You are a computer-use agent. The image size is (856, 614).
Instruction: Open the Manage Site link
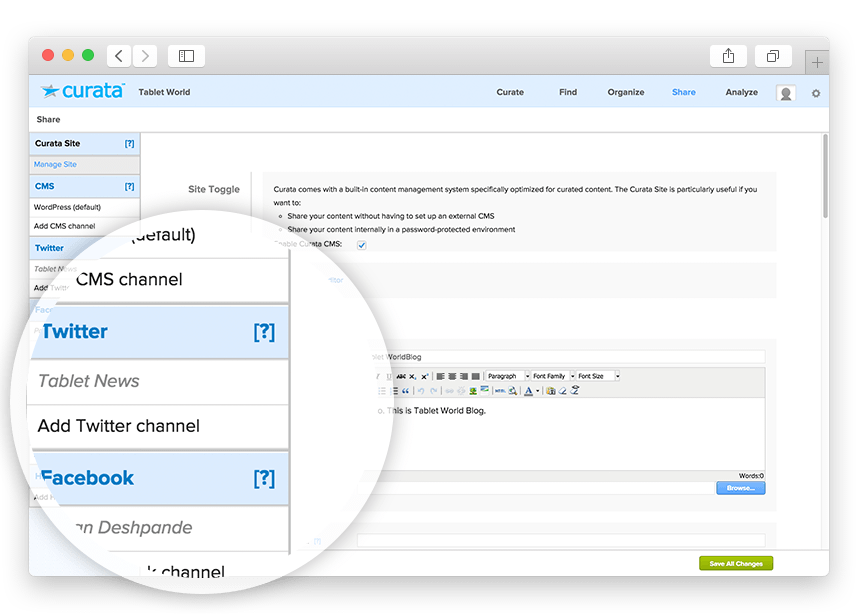pyautogui.click(x=55, y=164)
